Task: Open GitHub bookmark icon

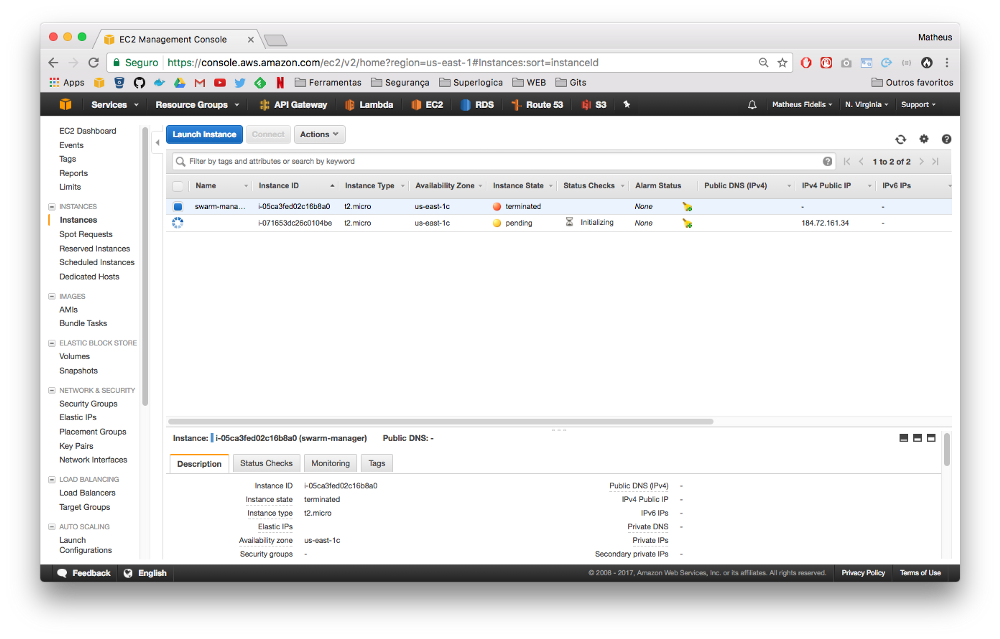Action: (x=139, y=82)
